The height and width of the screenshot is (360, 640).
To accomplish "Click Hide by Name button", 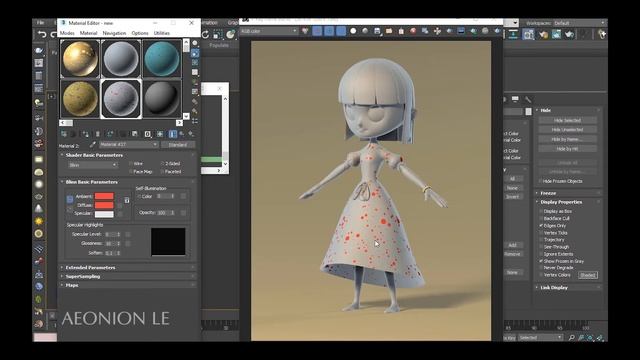I will (x=567, y=140).
